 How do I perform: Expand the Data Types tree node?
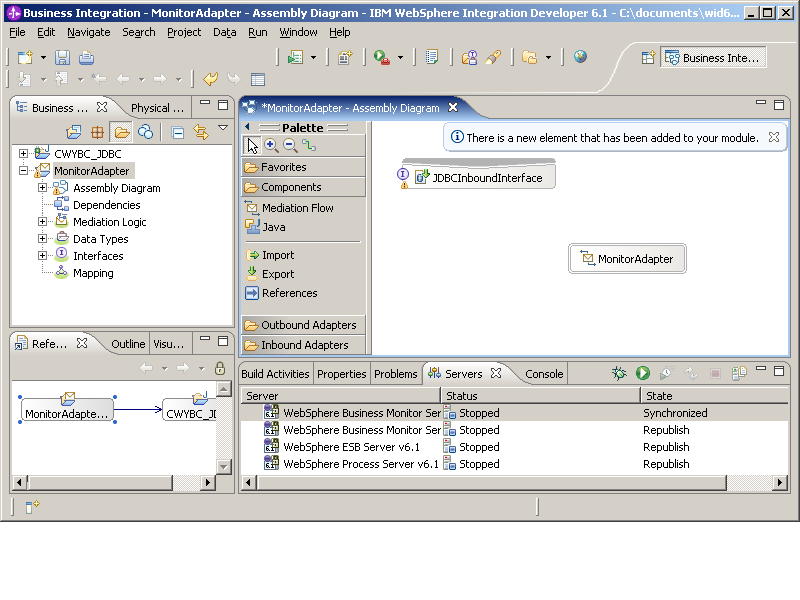tap(42, 238)
